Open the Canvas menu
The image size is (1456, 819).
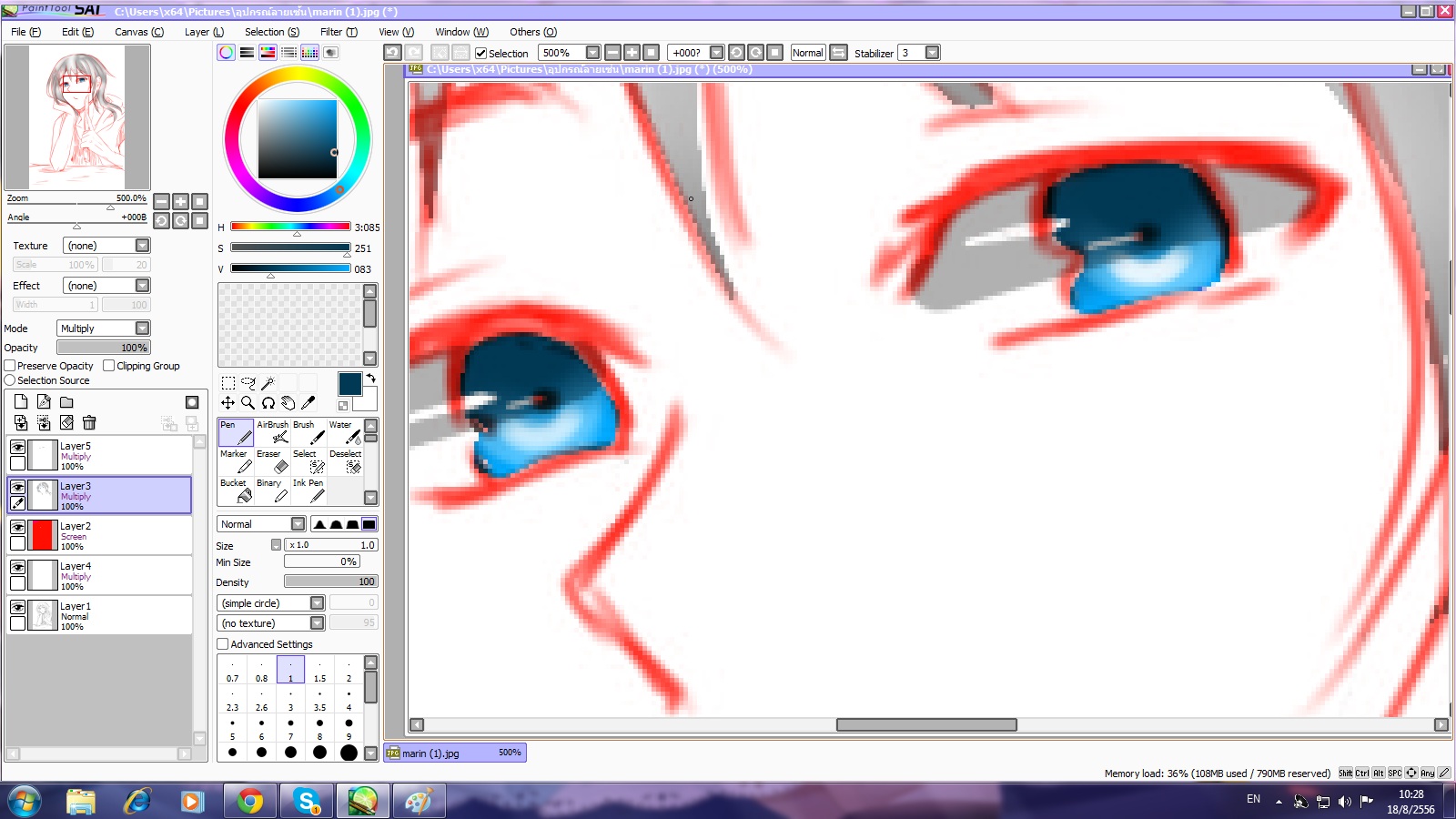pyautogui.click(x=139, y=32)
